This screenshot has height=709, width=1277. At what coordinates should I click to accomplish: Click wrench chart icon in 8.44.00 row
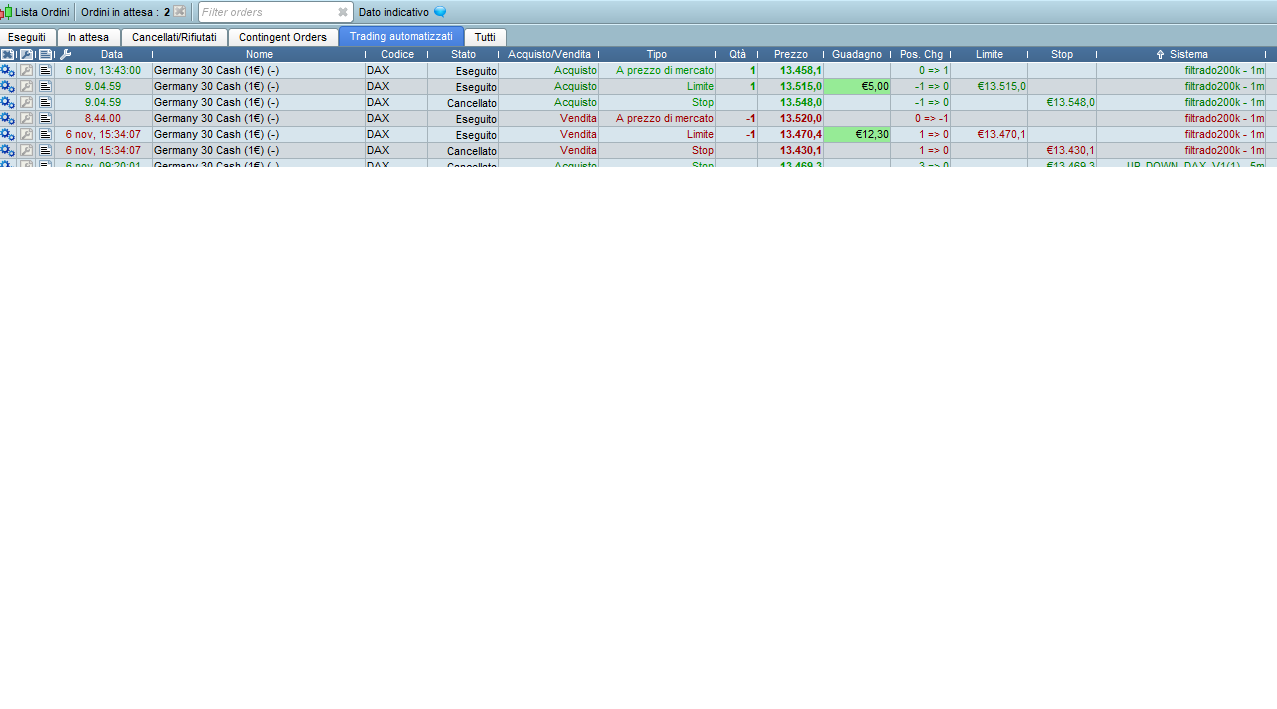coord(27,119)
